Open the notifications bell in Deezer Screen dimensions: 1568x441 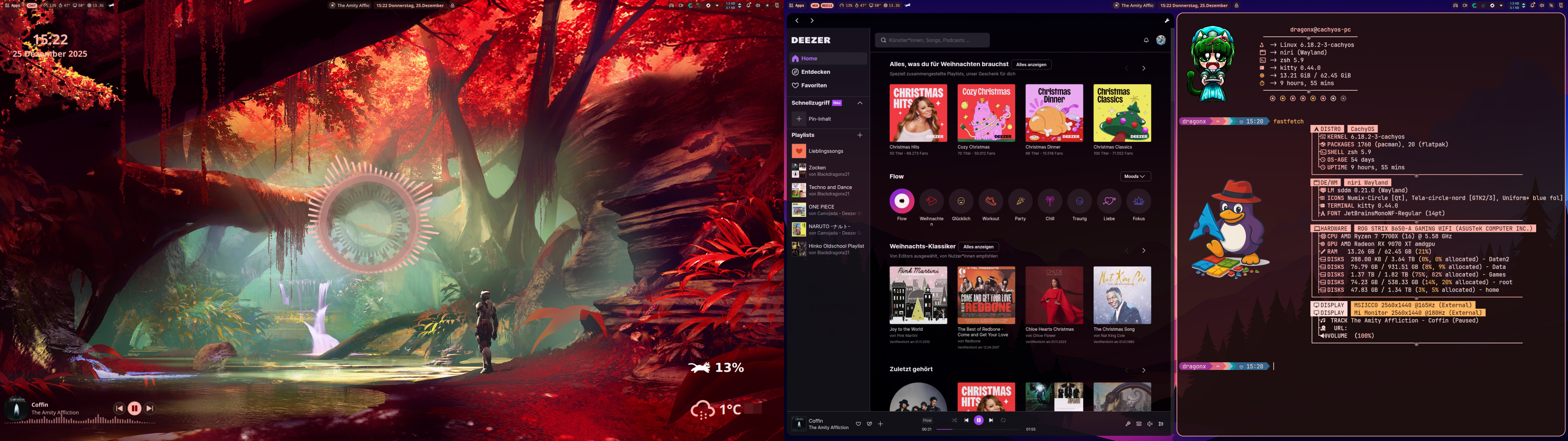(x=1145, y=40)
